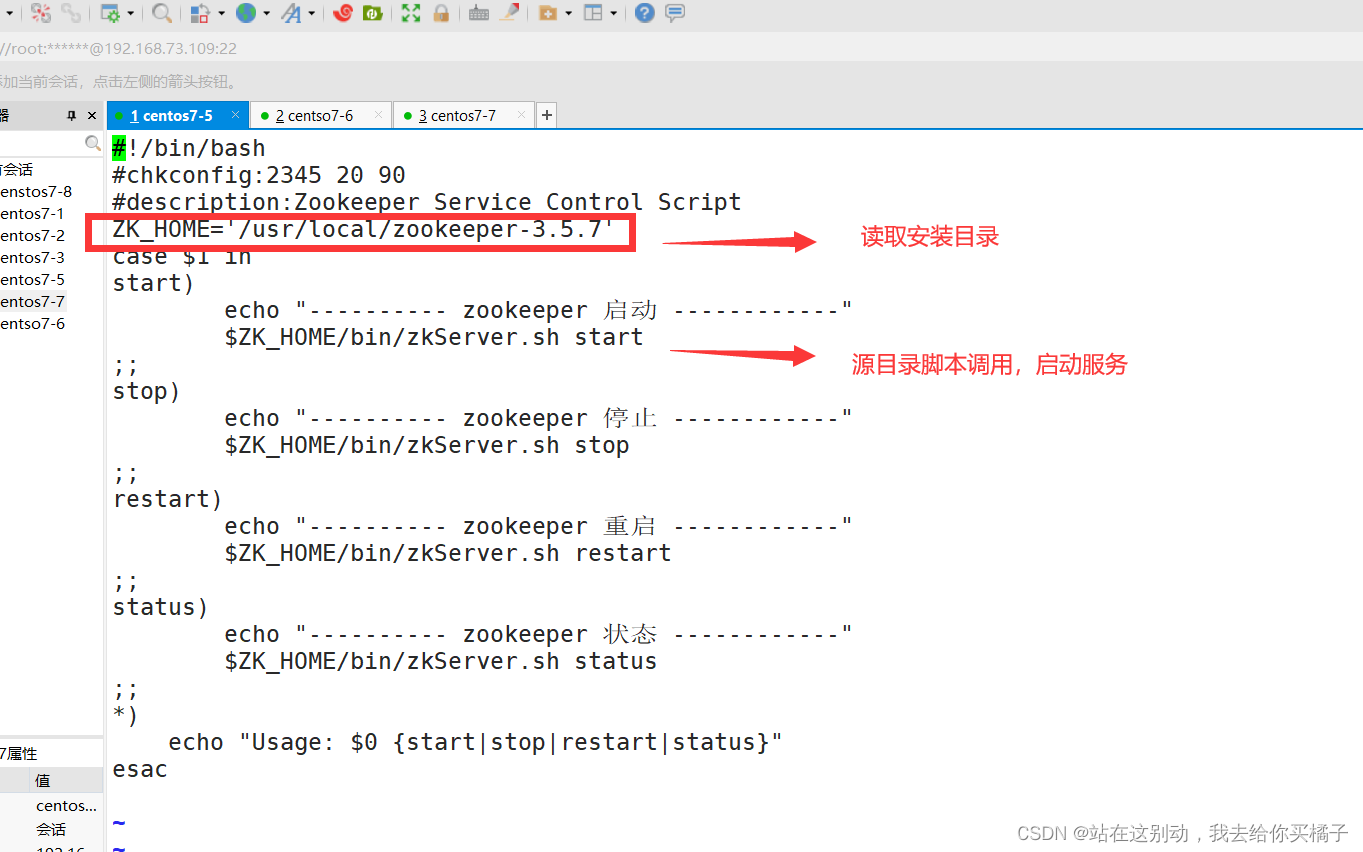Enter full screen via the green arrows icon
1363x852 pixels.
411,13
